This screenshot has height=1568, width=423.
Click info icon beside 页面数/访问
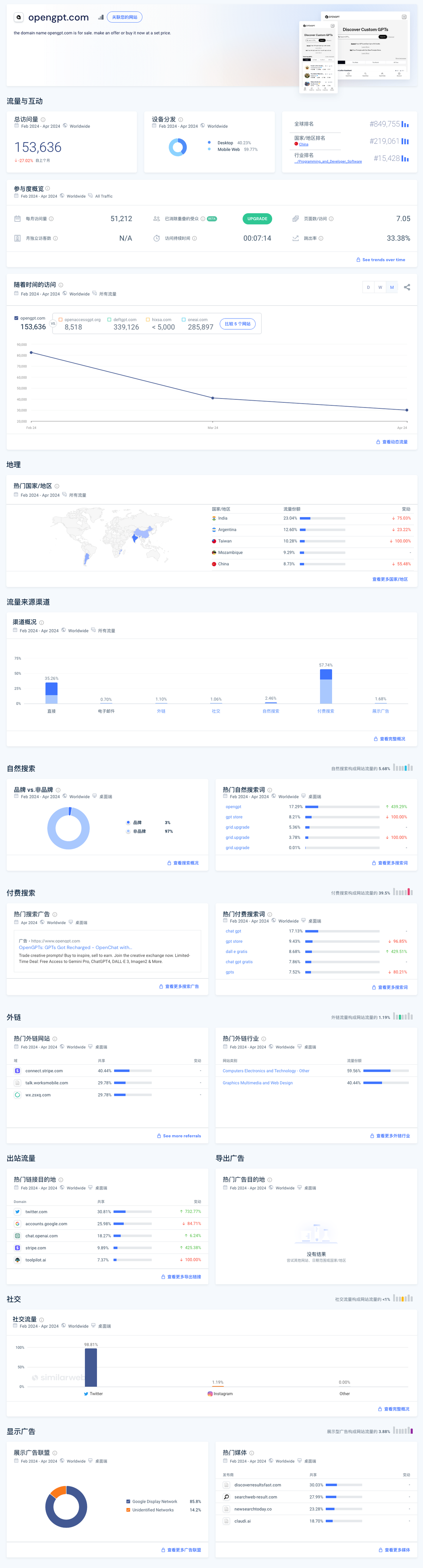point(331,219)
